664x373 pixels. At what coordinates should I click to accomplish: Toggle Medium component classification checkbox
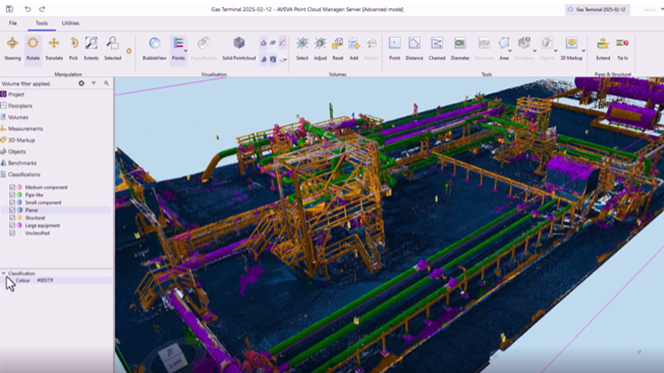tap(12, 187)
